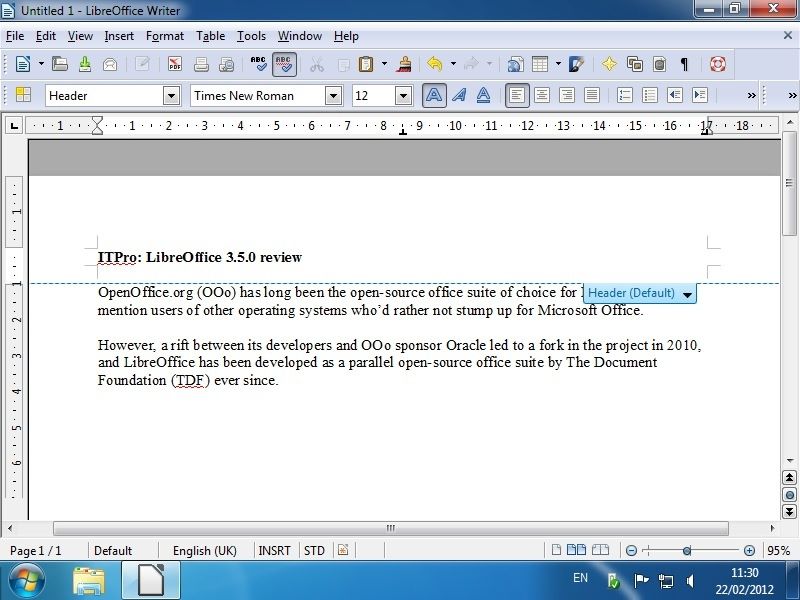The width and height of the screenshot is (800, 600).
Task: Click Decrease Indent icon
Action: pyautogui.click(x=674, y=95)
